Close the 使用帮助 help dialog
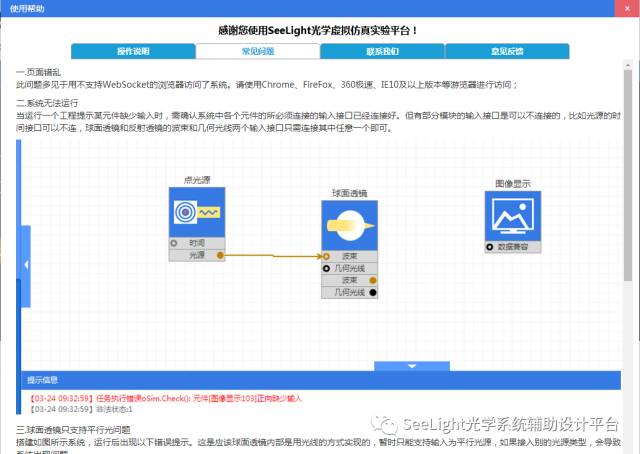 coord(627,8)
